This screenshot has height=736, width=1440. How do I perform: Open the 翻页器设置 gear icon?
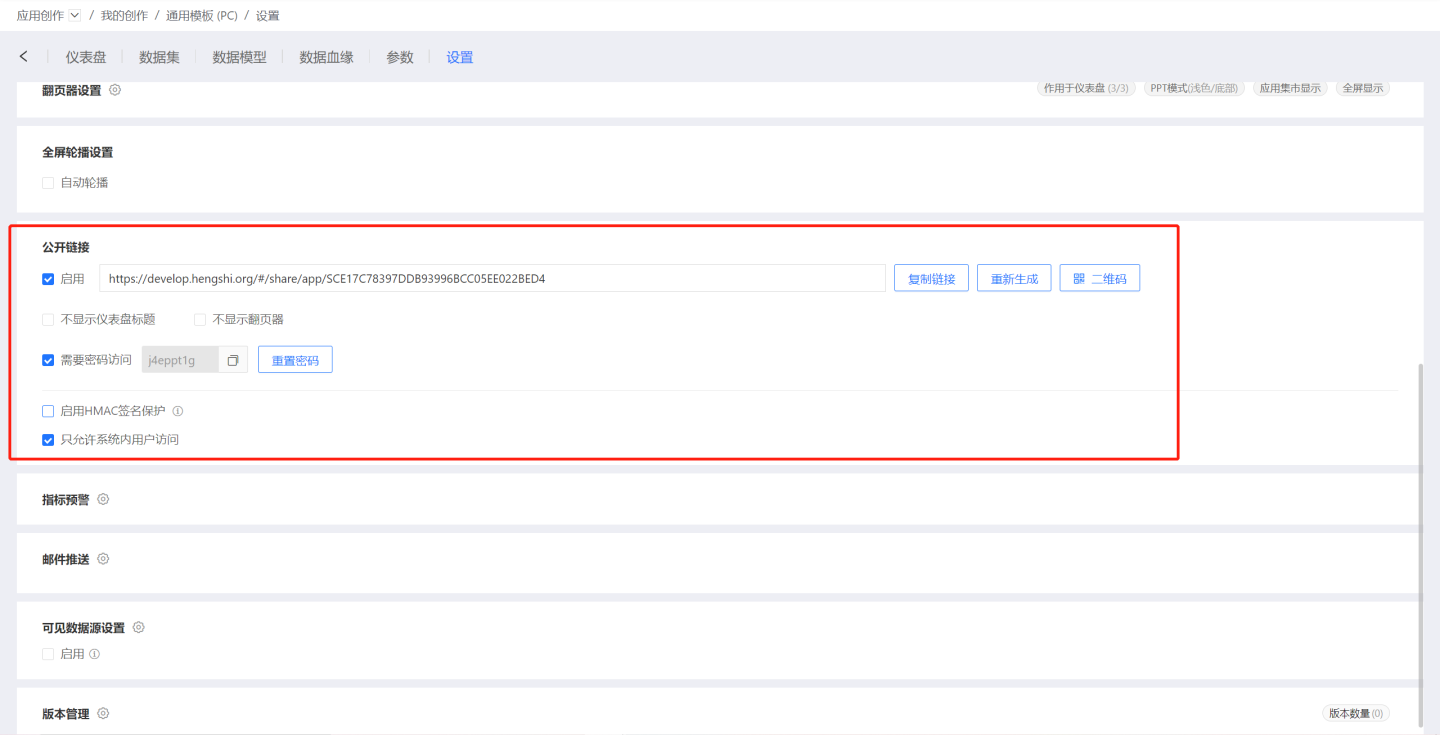(115, 90)
